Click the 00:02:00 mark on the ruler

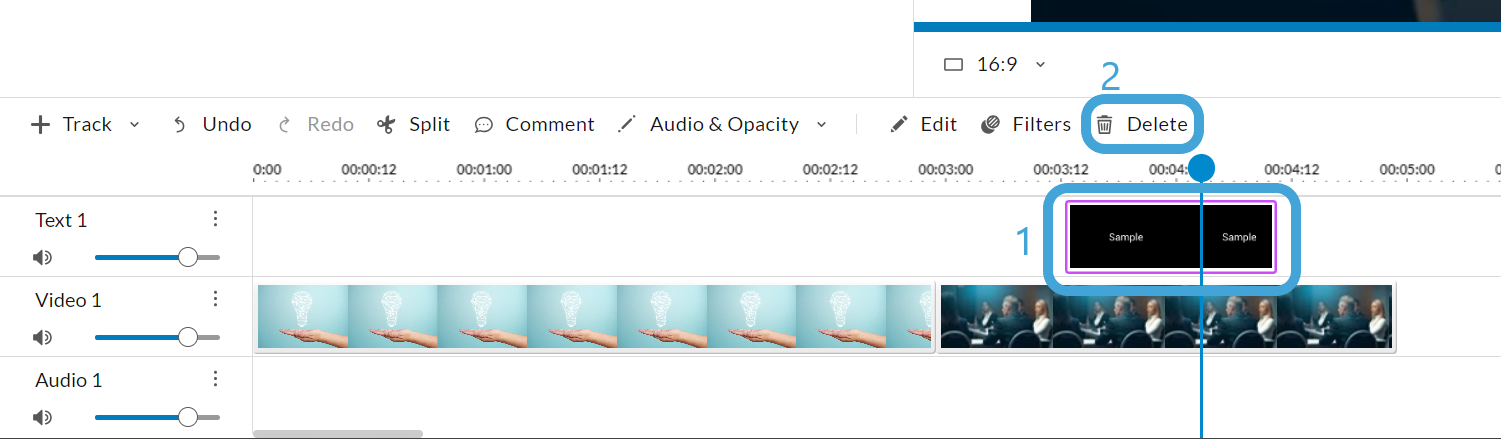[x=715, y=170]
